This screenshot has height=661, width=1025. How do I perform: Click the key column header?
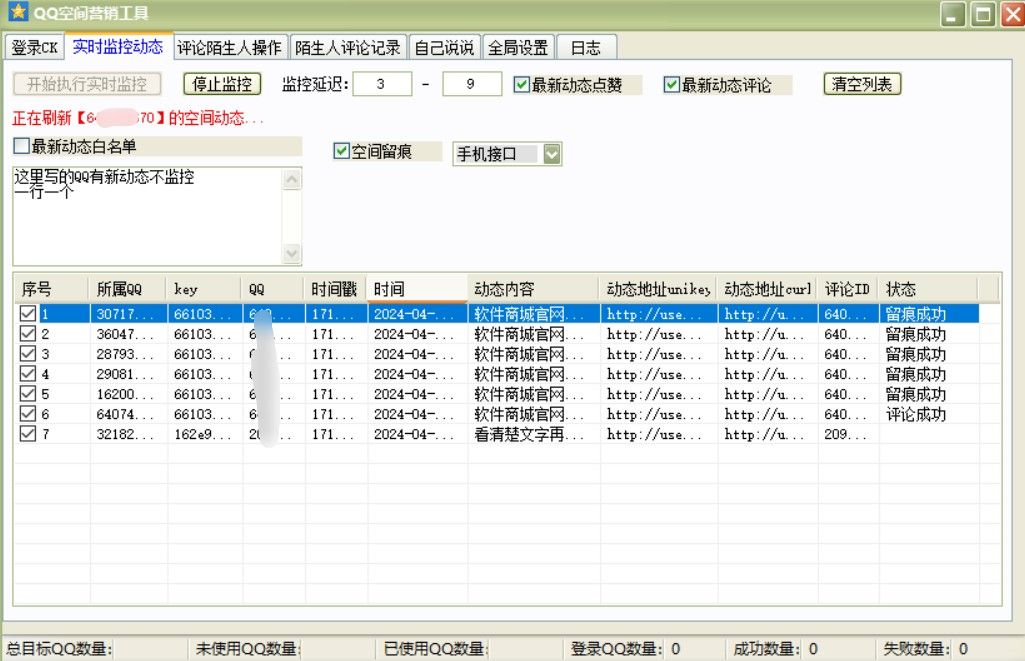[x=203, y=288]
